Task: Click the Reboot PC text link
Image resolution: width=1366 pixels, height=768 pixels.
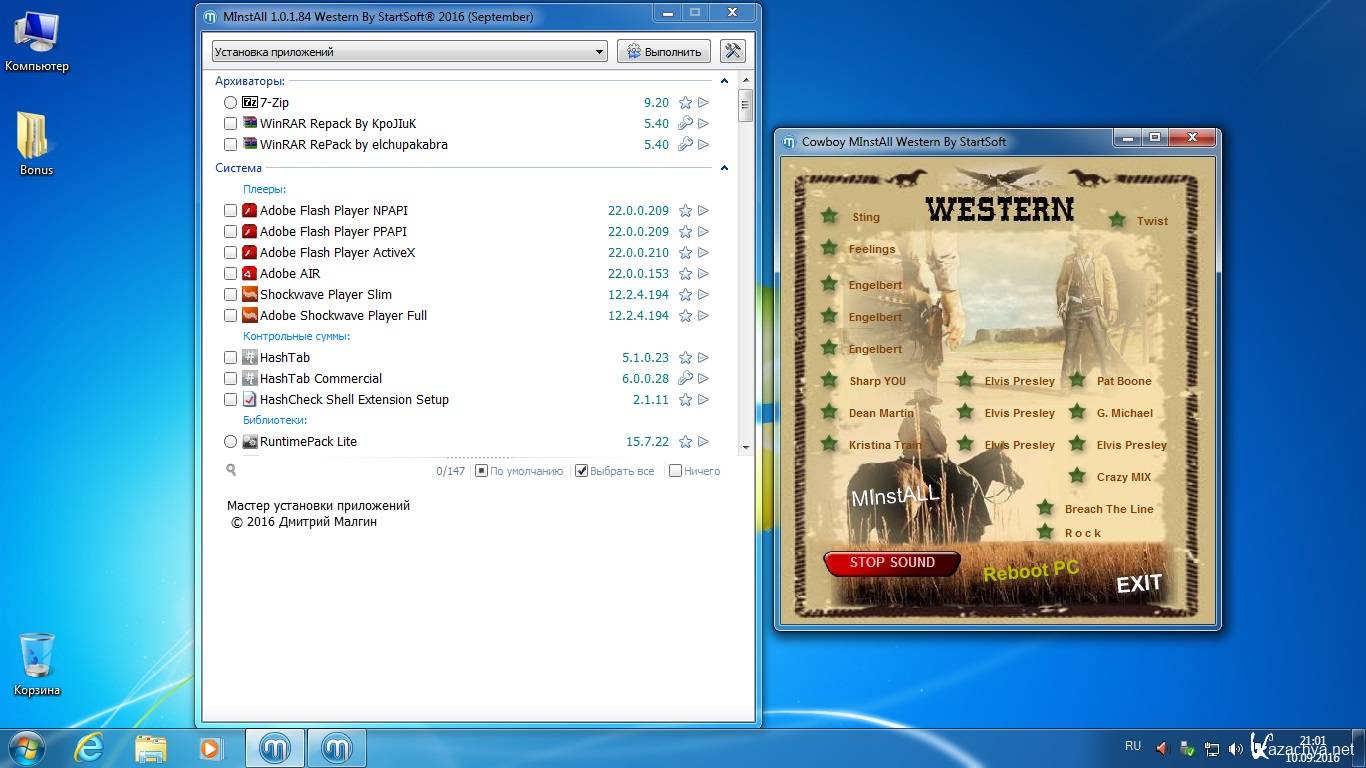Action: click(x=1031, y=571)
